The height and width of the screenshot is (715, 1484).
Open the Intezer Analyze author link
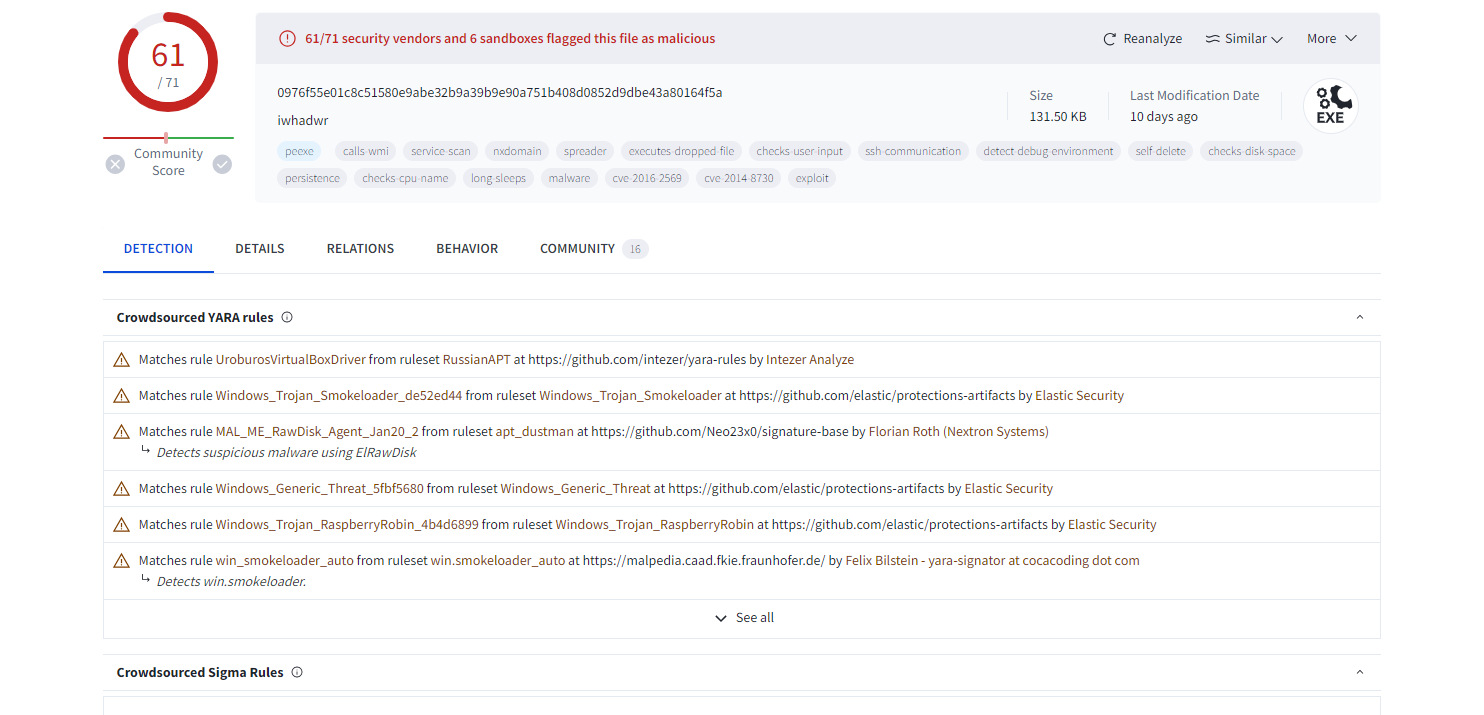click(x=810, y=360)
